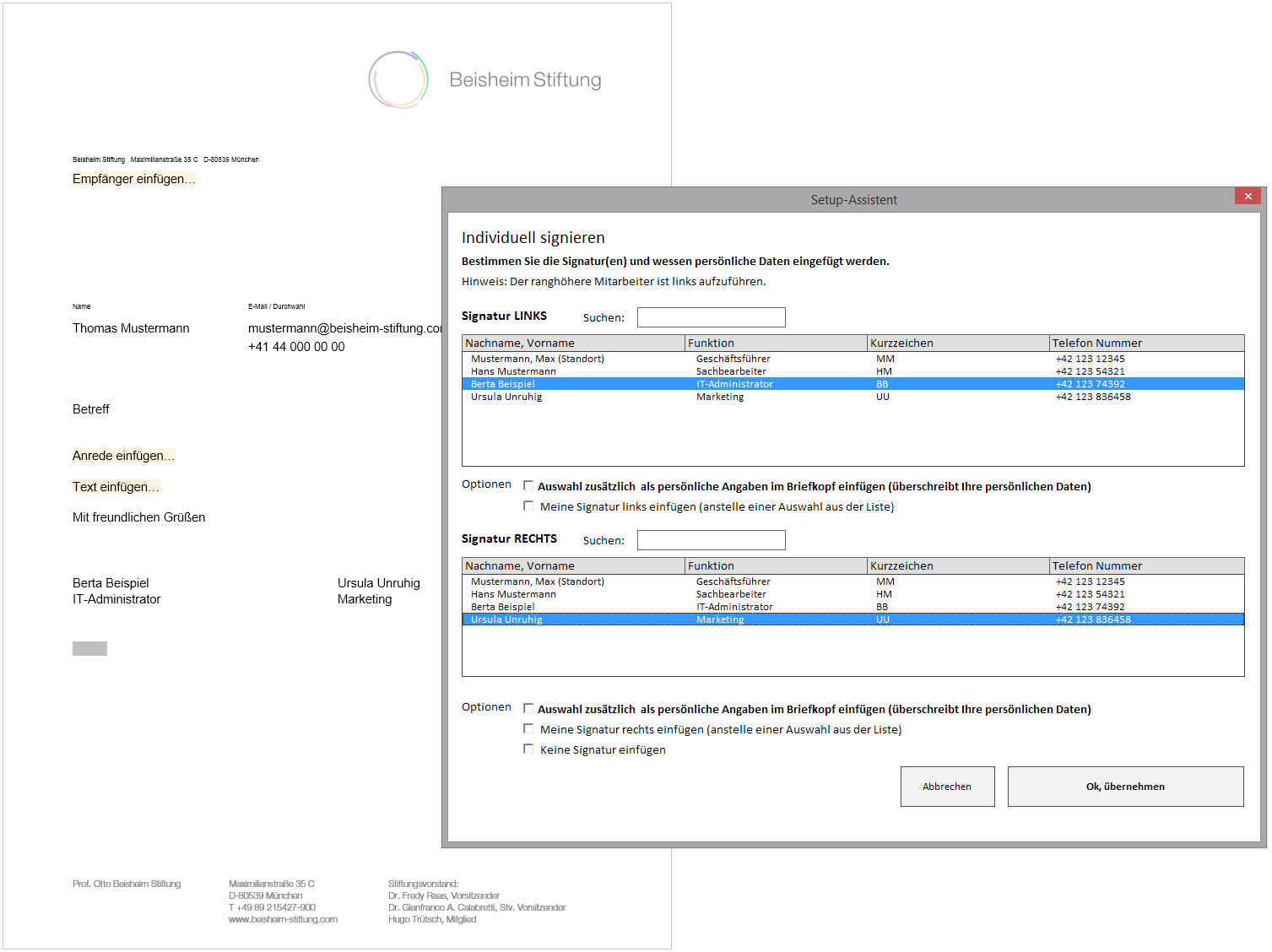1272x952 pixels.
Task: Check 'Meine Signatur links einfügen'
Action: pyautogui.click(x=528, y=506)
